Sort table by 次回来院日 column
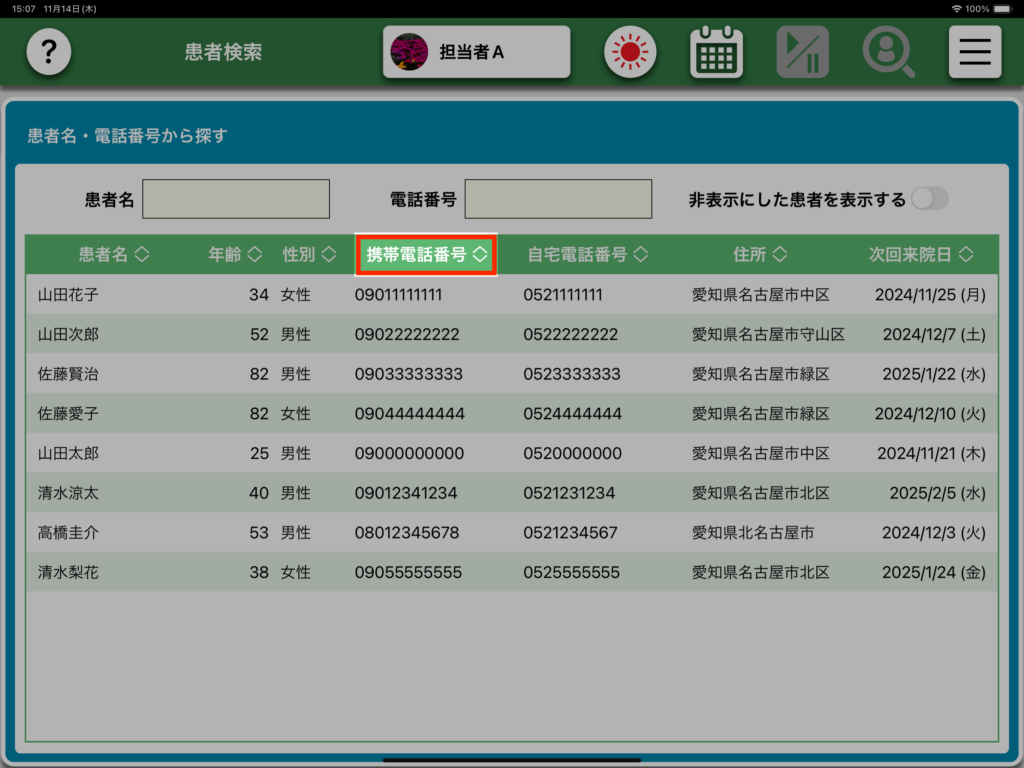Image resolution: width=1024 pixels, height=768 pixels. tap(920, 255)
